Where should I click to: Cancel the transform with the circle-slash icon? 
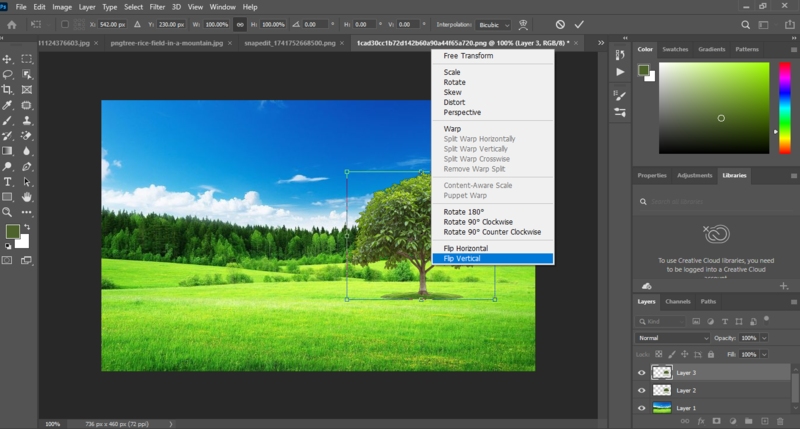[560, 24]
